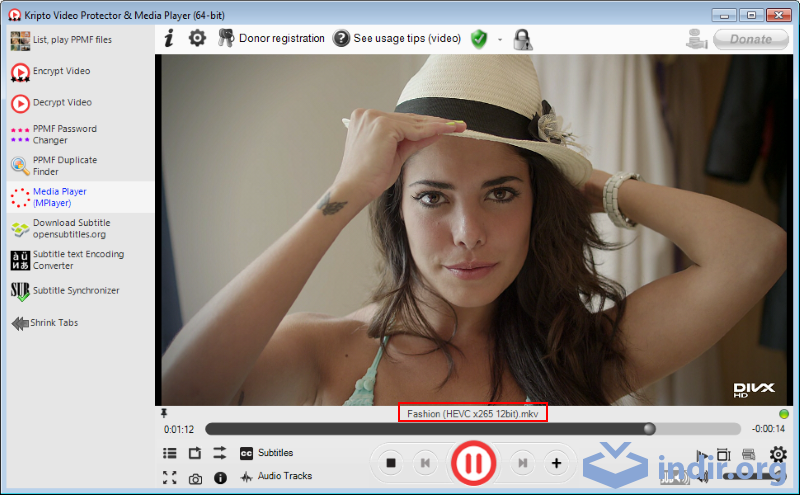Go to previous track
The width and height of the screenshot is (800, 495).
coord(424,463)
